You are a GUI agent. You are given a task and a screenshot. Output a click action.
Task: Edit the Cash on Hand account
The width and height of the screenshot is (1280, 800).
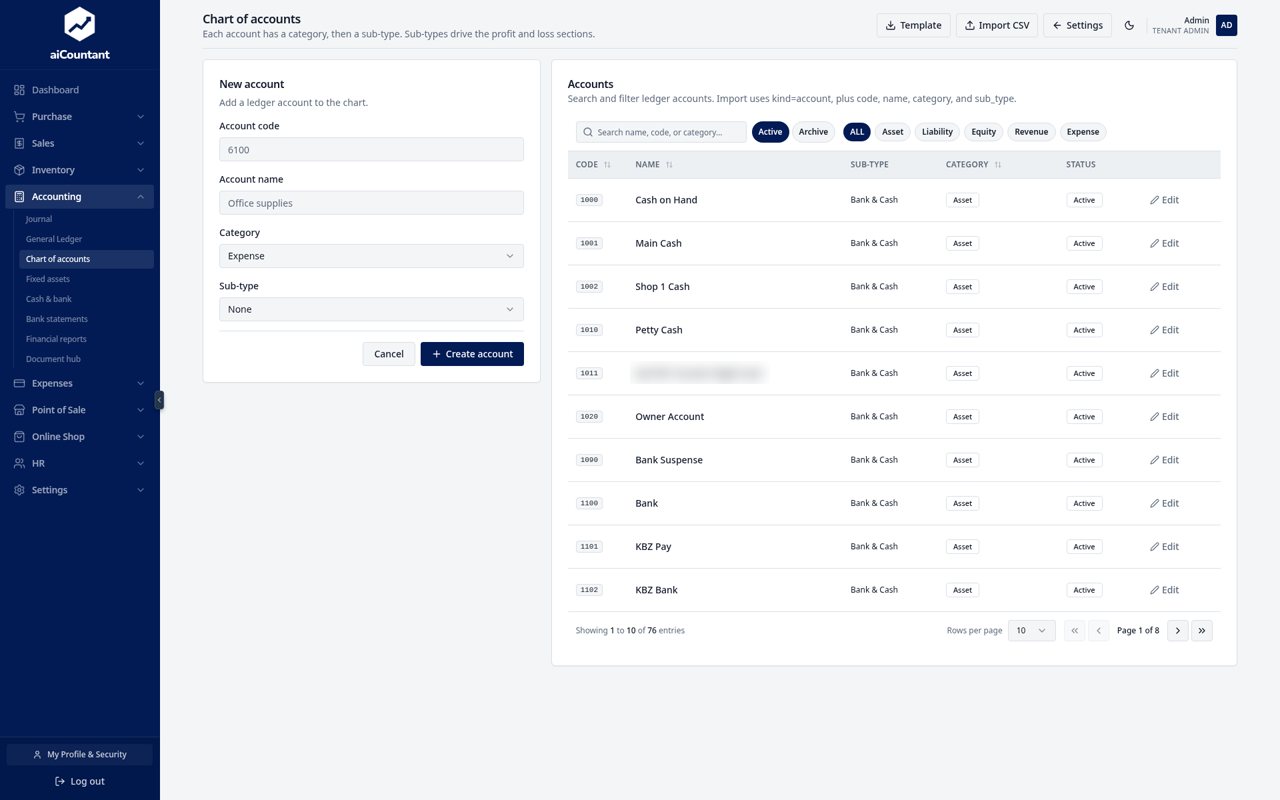click(1164, 200)
